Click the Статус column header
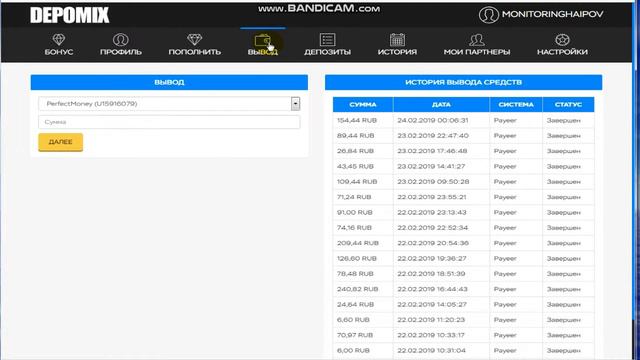Image resolution: width=640 pixels, height=360 pixels. pos(568,104)
